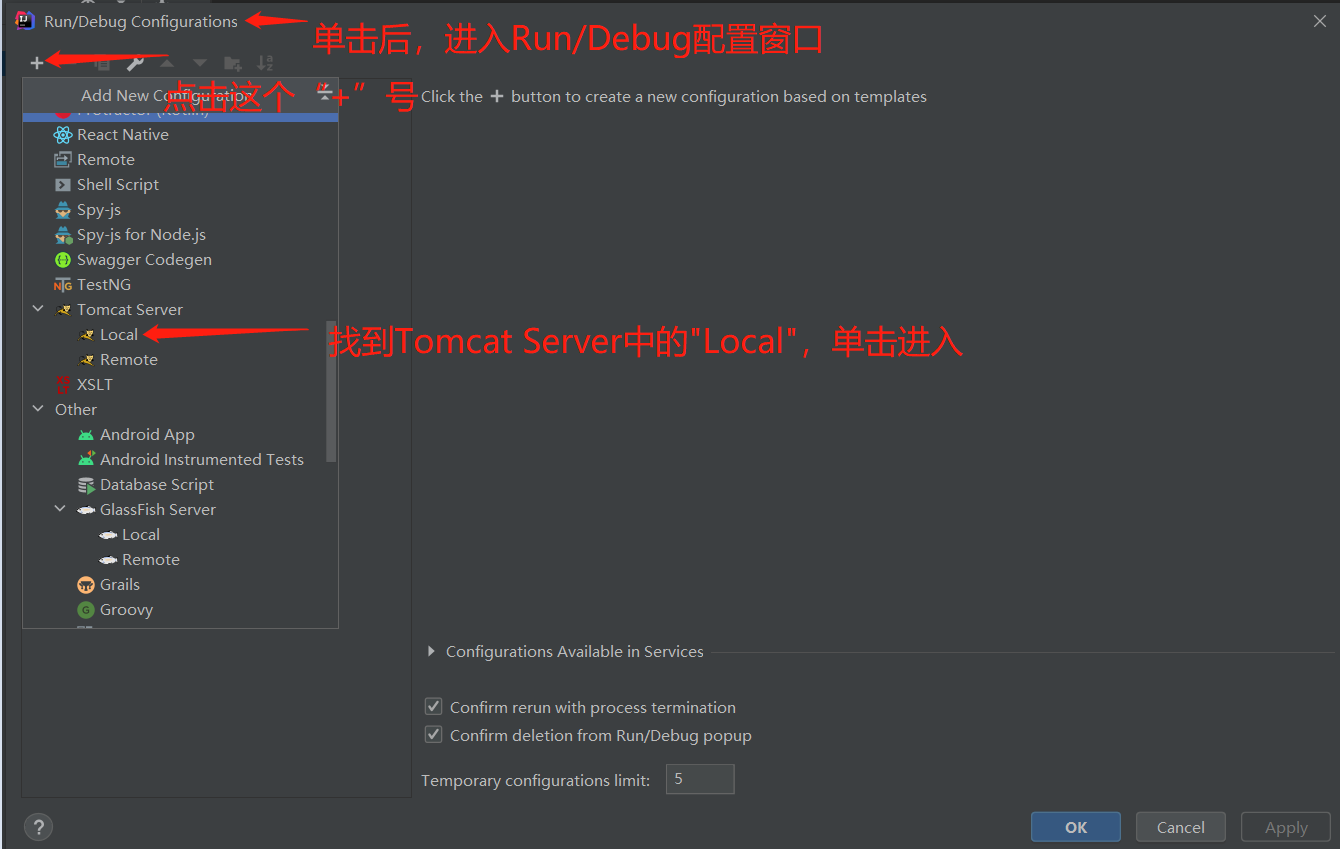This screenshot has height=849, width=1340.
Task: Collapse the Other group chevron
Action: click(38, 410)
